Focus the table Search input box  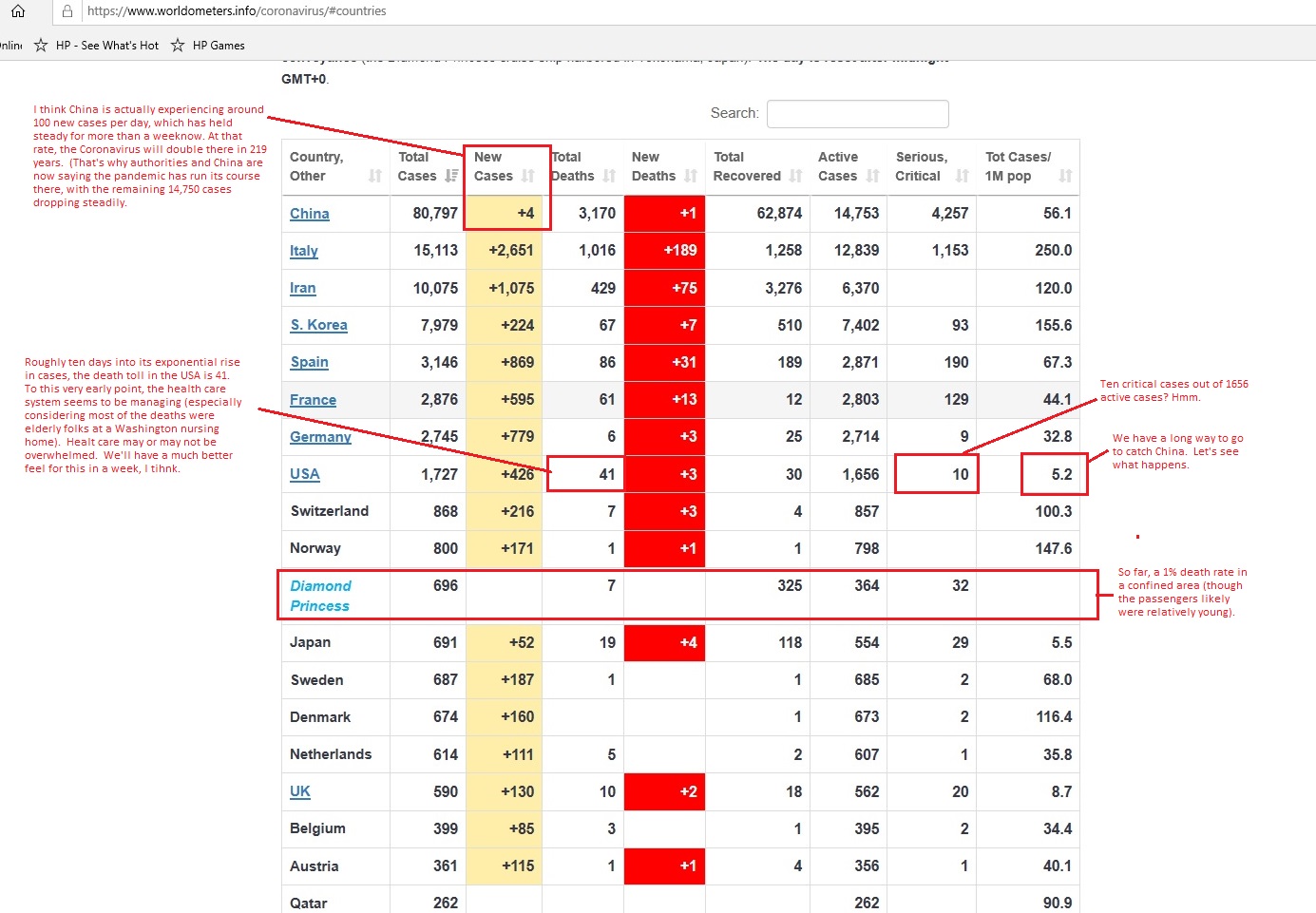coord(857,113)
